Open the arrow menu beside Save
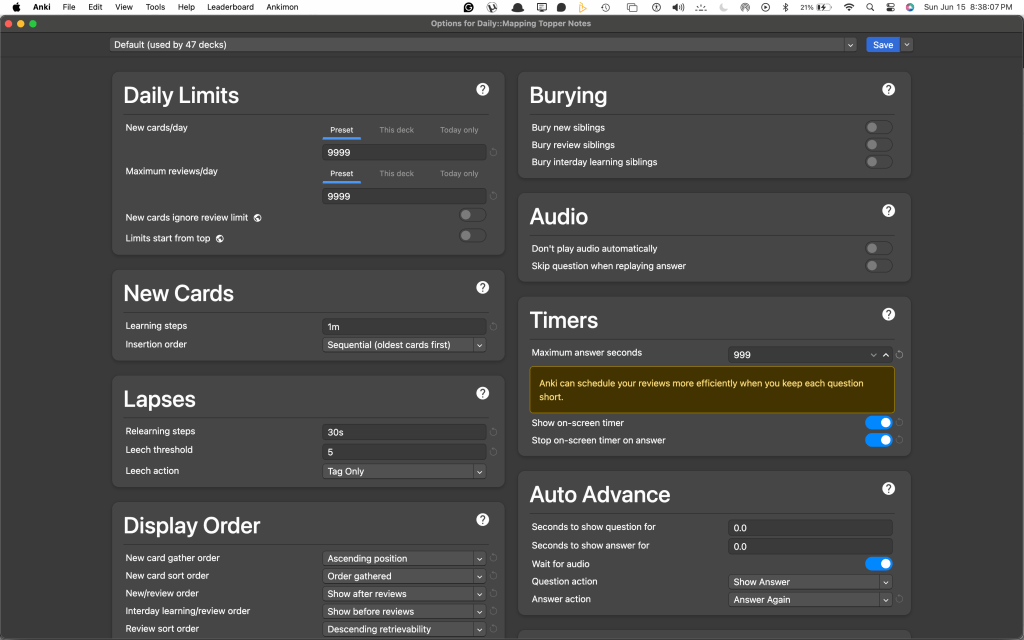The width and height of the screenshot is (1024, 640). [x=907, y=45]
